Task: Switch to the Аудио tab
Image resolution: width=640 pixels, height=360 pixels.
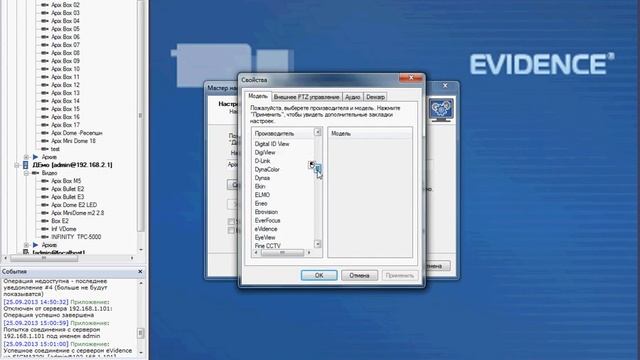Action: 352,97
